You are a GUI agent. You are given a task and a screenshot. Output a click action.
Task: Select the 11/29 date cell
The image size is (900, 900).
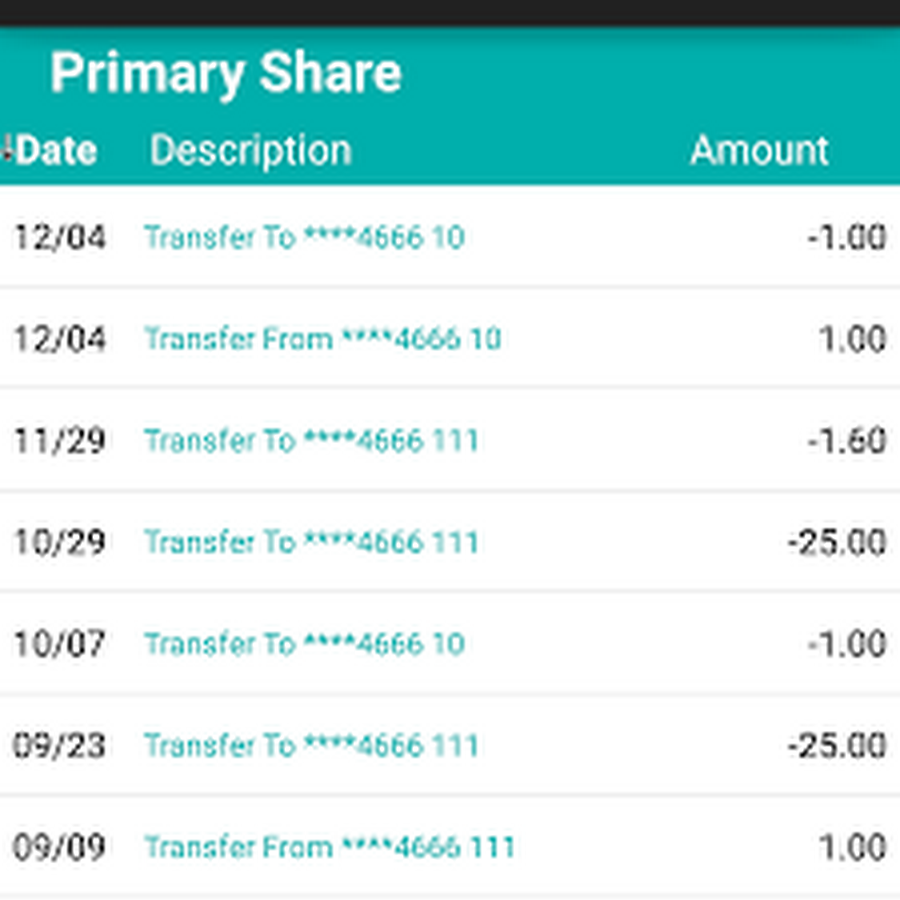click(59, 441)
